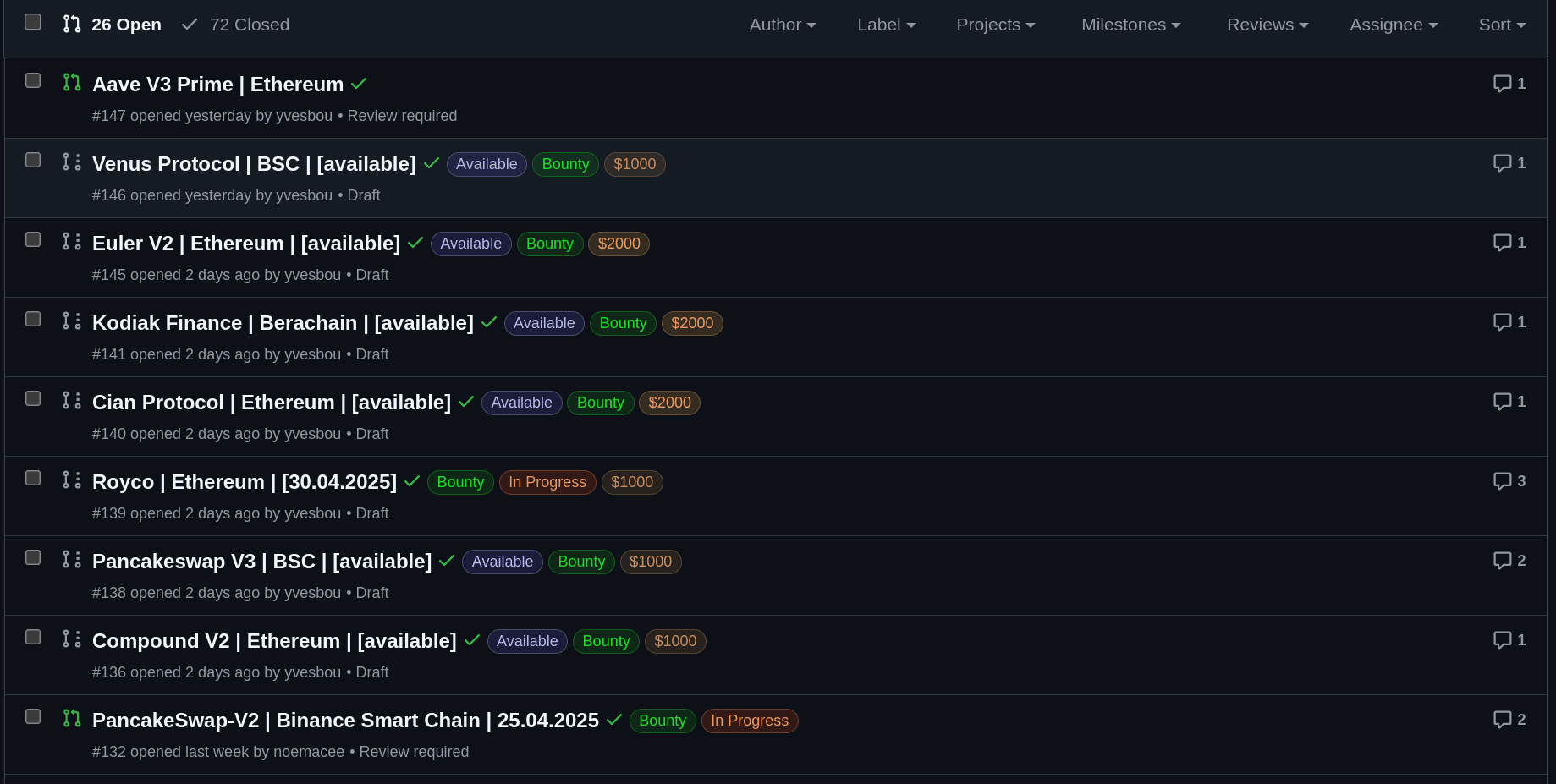
Task: Open the Label filter dropdown
Action: point(887,25)
